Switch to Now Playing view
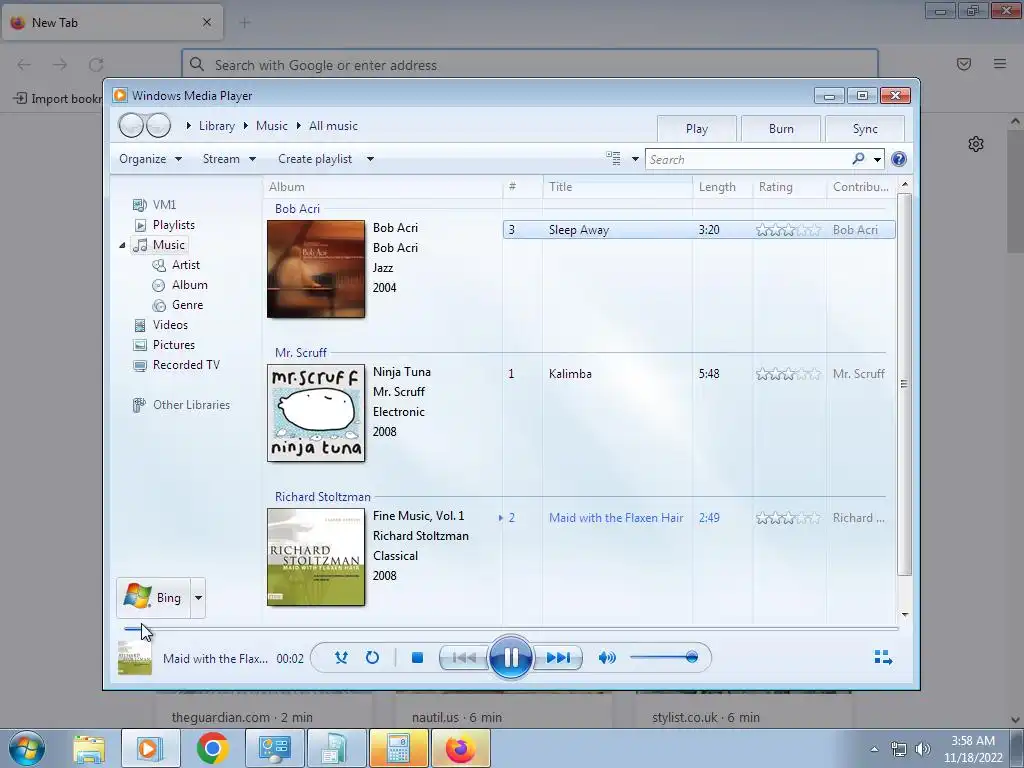This screenshot has width=1024, height=768. tap(883, 658)
